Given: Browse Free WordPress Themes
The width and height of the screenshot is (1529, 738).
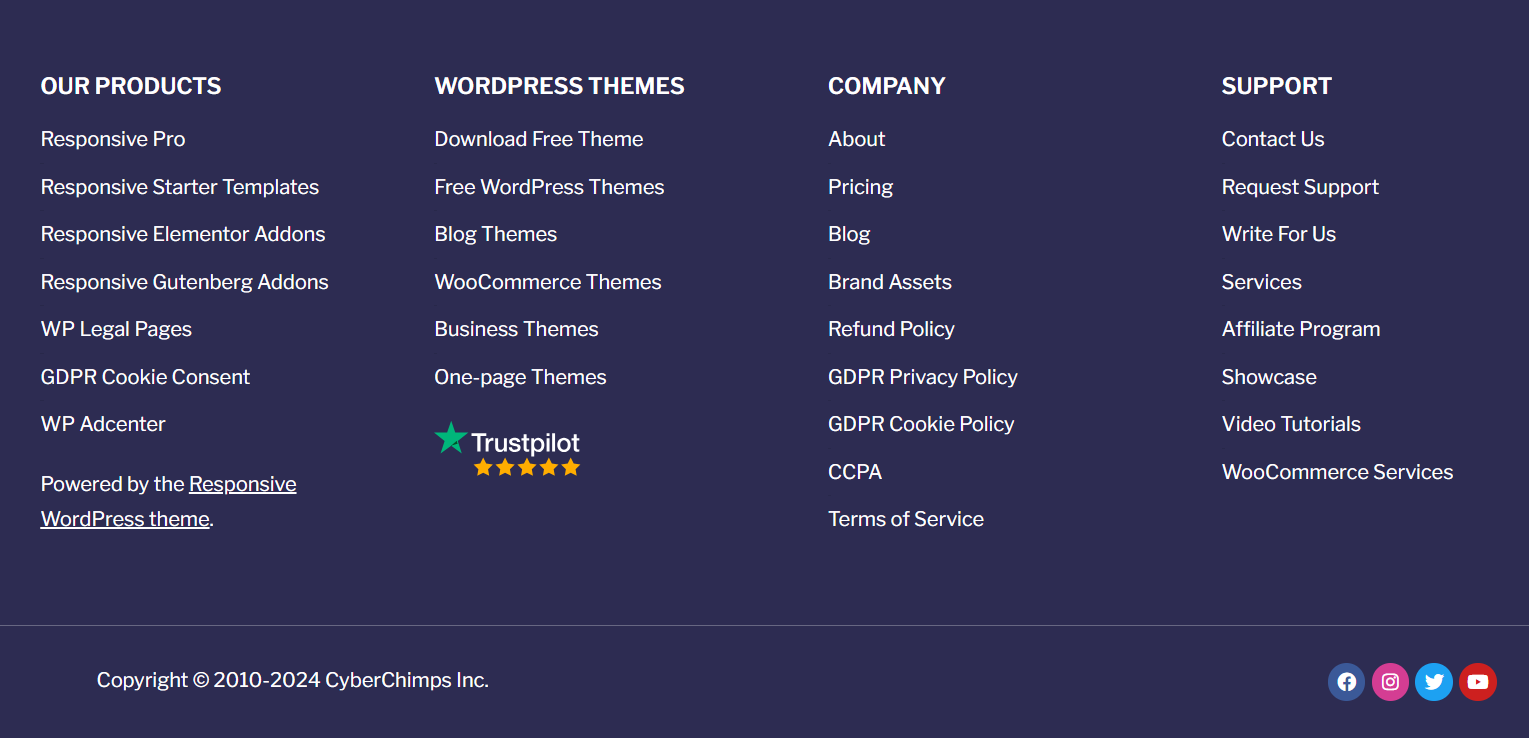Looking at the screenshot, I should (549, 187).
